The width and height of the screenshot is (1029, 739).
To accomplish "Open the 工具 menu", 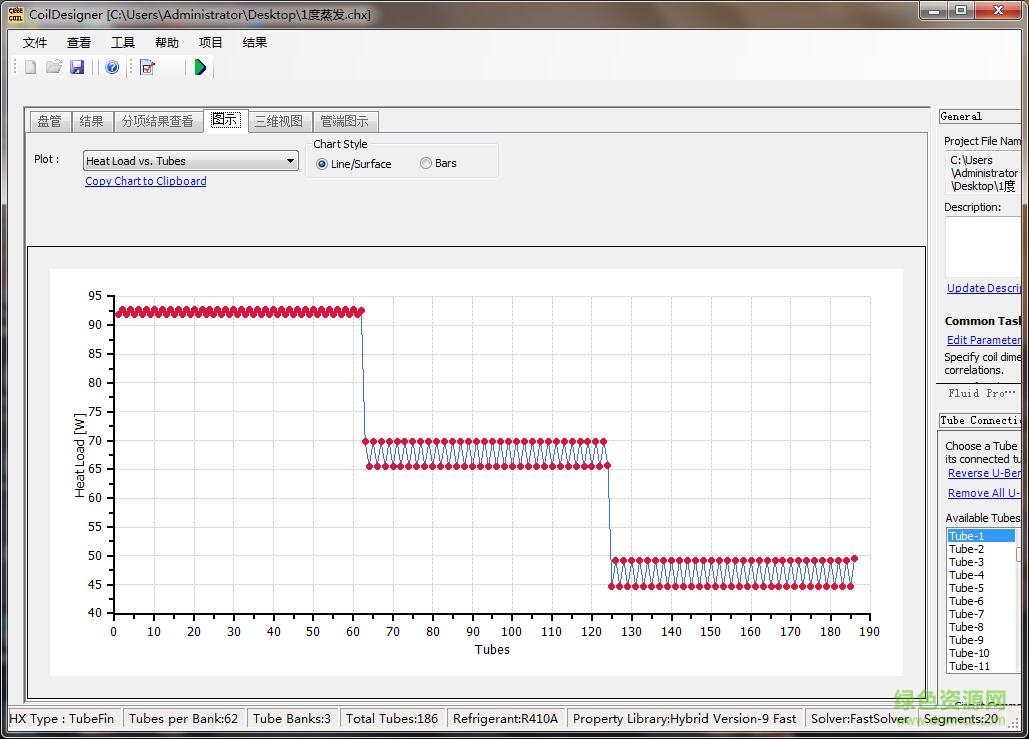I will coord(123,43).
